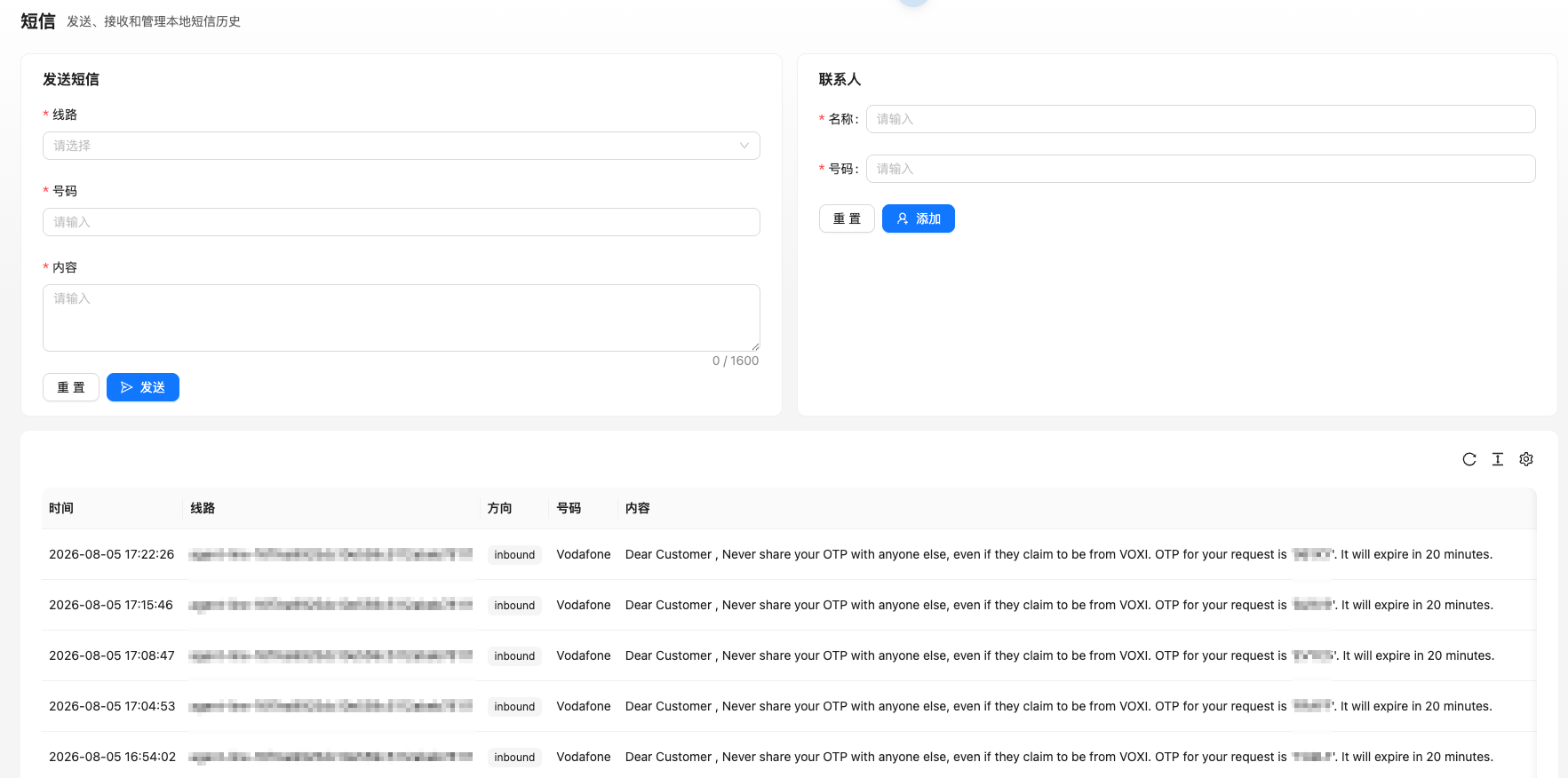Click the 时间 column header
1568x778 pixels.
[61, 508]
